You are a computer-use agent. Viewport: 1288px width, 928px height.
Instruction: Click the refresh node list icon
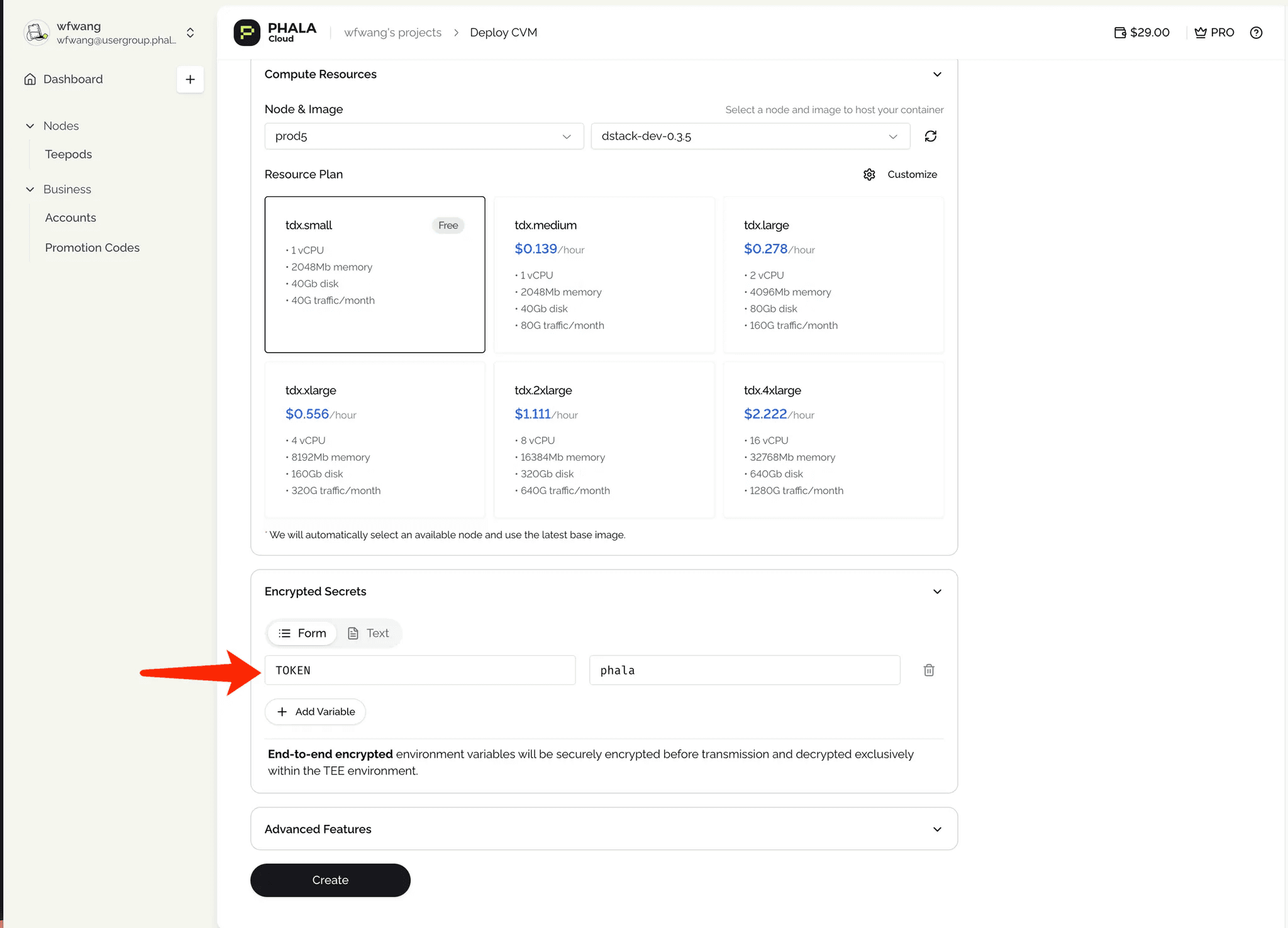[931, 136]
